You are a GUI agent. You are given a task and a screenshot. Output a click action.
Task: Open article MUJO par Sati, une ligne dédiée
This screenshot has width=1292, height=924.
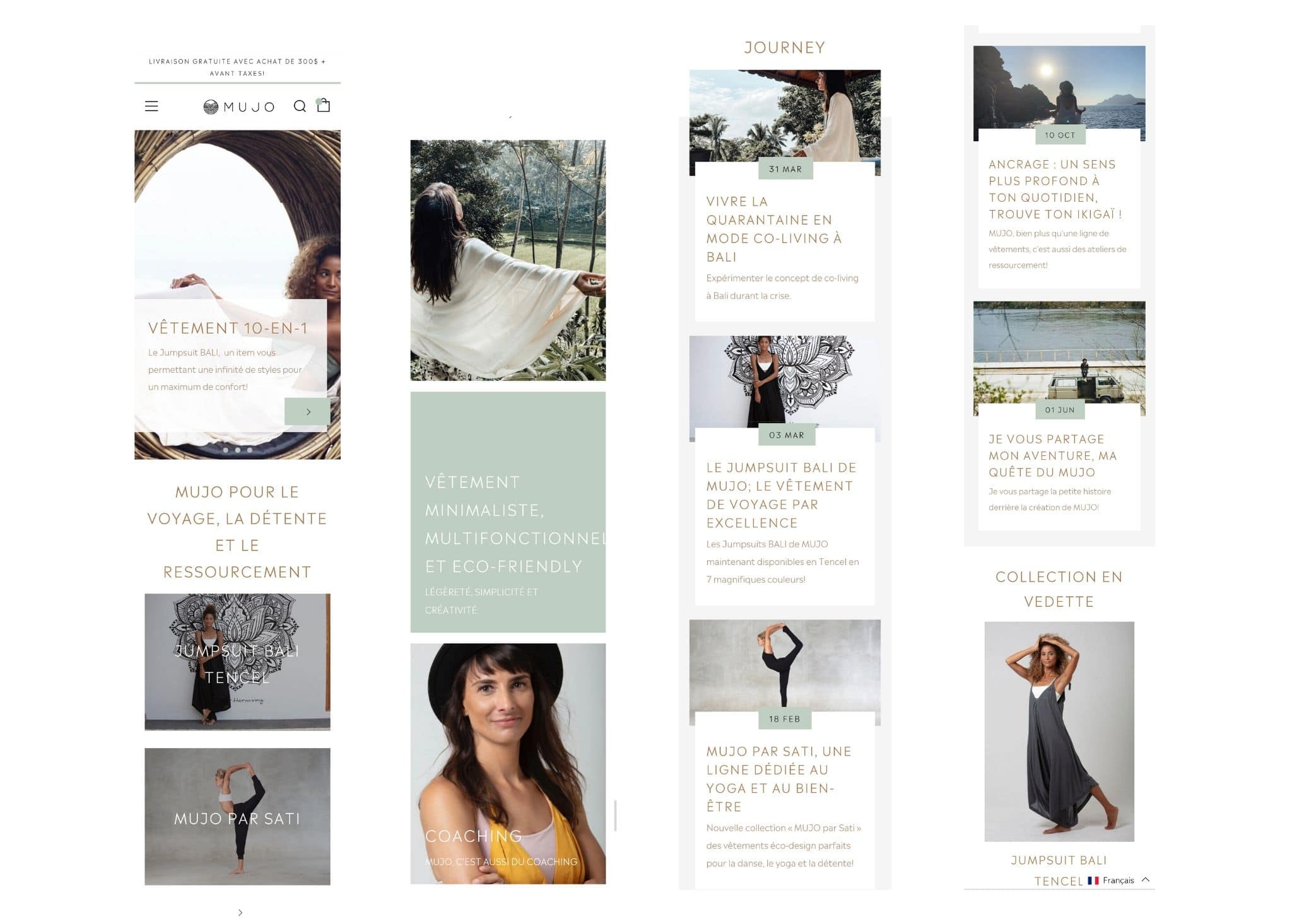pyautogui.click(x=779, y=779)
